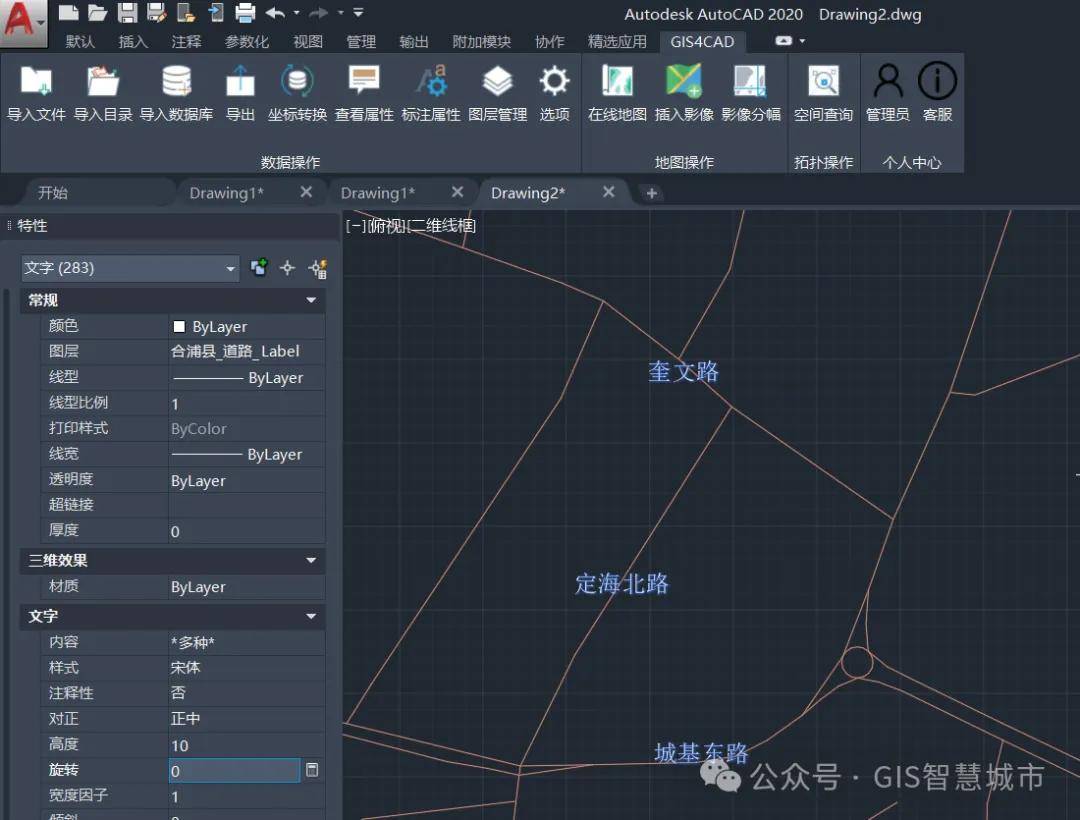Click the 在线地图 online map icon
Screen dimensions: 1080x820
(617, 82)
